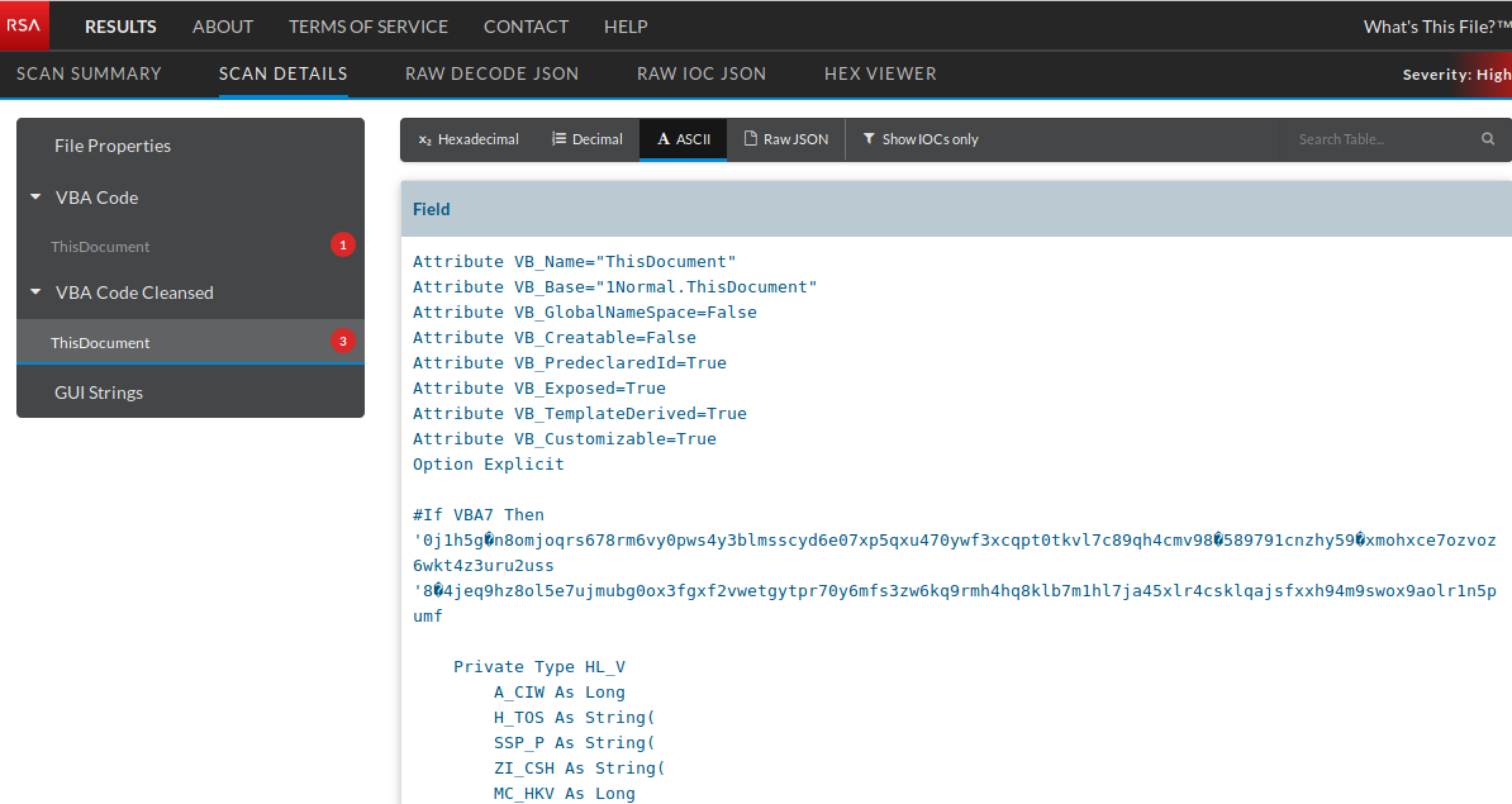Open Terms of Service page
This screenshot has height=804, width=1512.
tap(368, 27)
